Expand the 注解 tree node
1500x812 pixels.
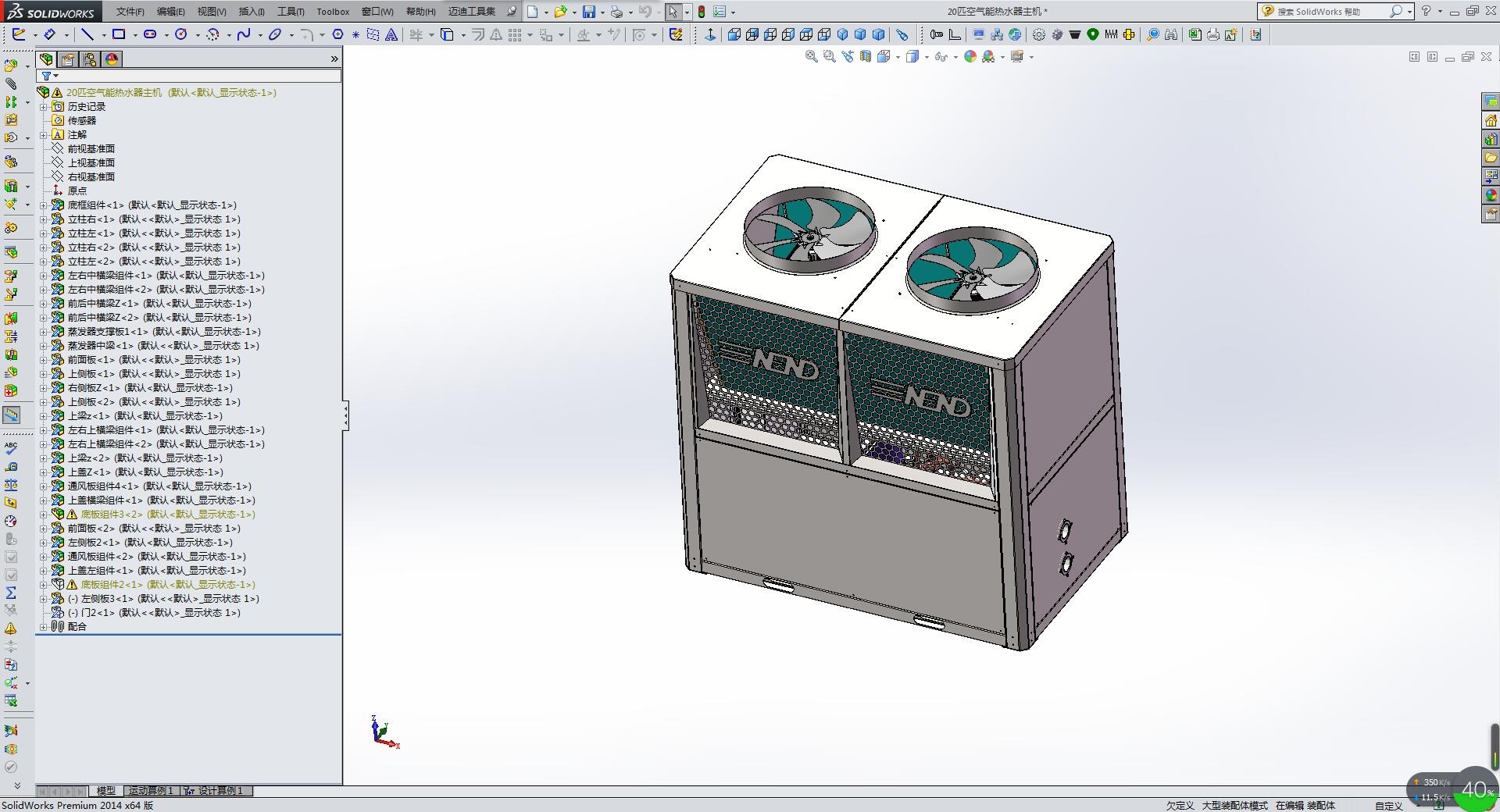44,135
